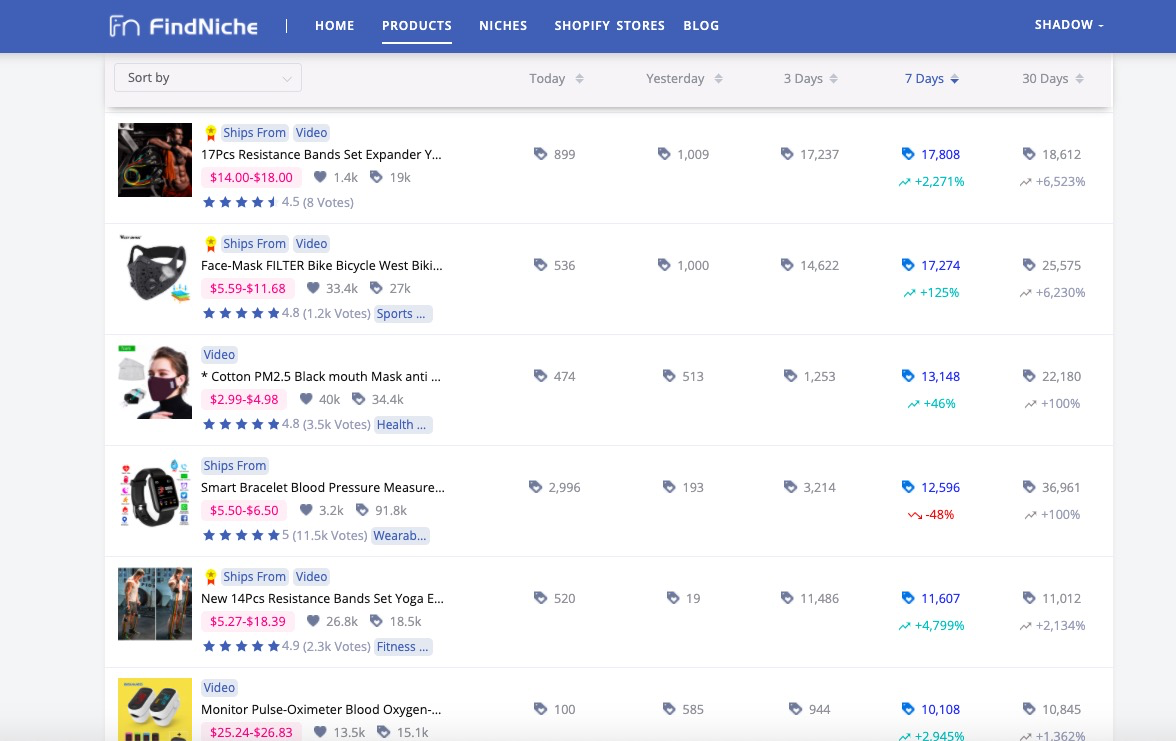Open Face-Mask FILTER Bike Bicycle title
Screen dimensions: 1176x741
click(322, 266)
